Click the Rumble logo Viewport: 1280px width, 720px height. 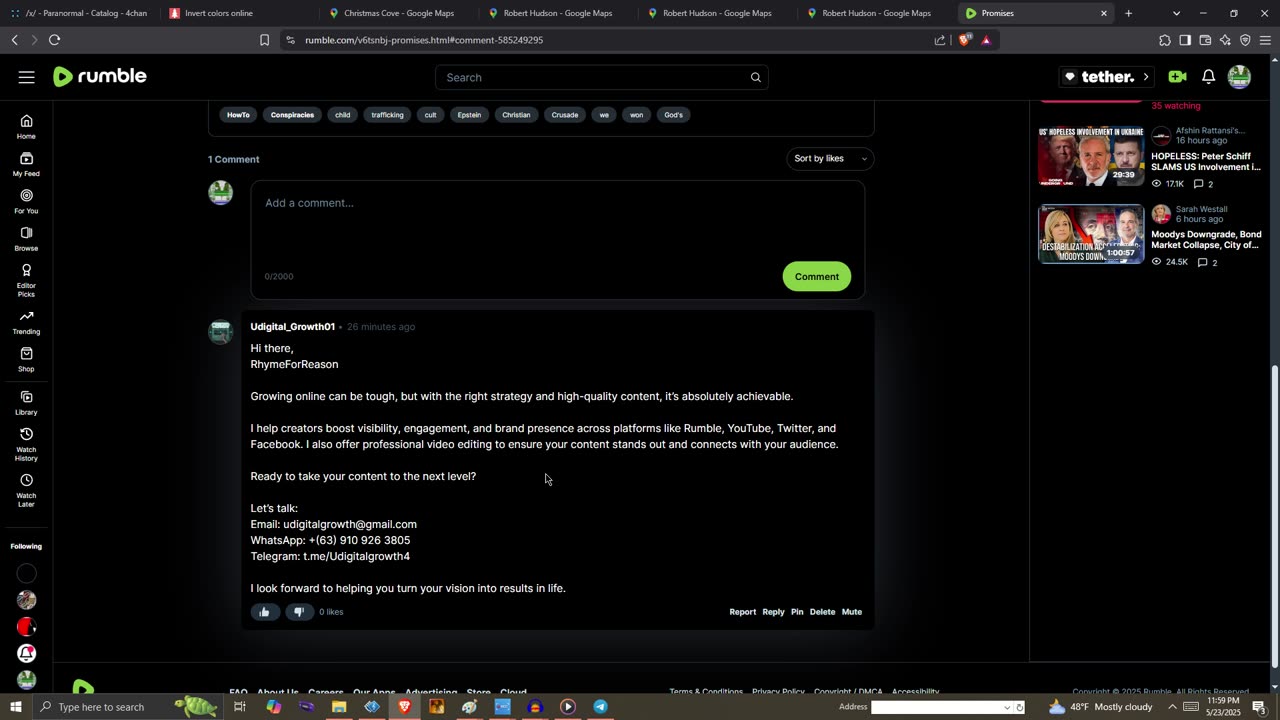[x=100, y=77]
